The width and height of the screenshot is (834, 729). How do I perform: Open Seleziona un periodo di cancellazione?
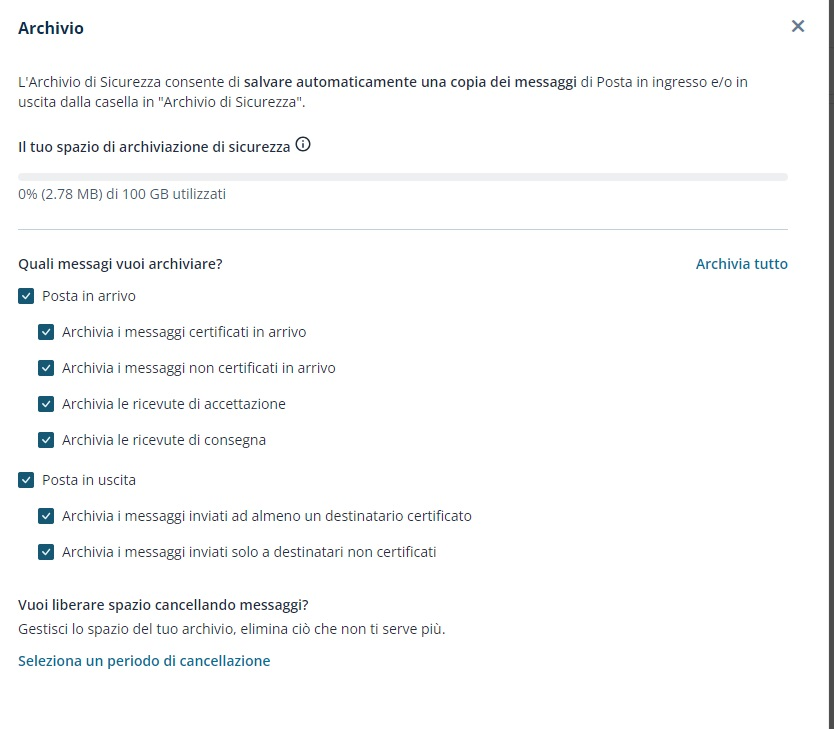[144, 661]
